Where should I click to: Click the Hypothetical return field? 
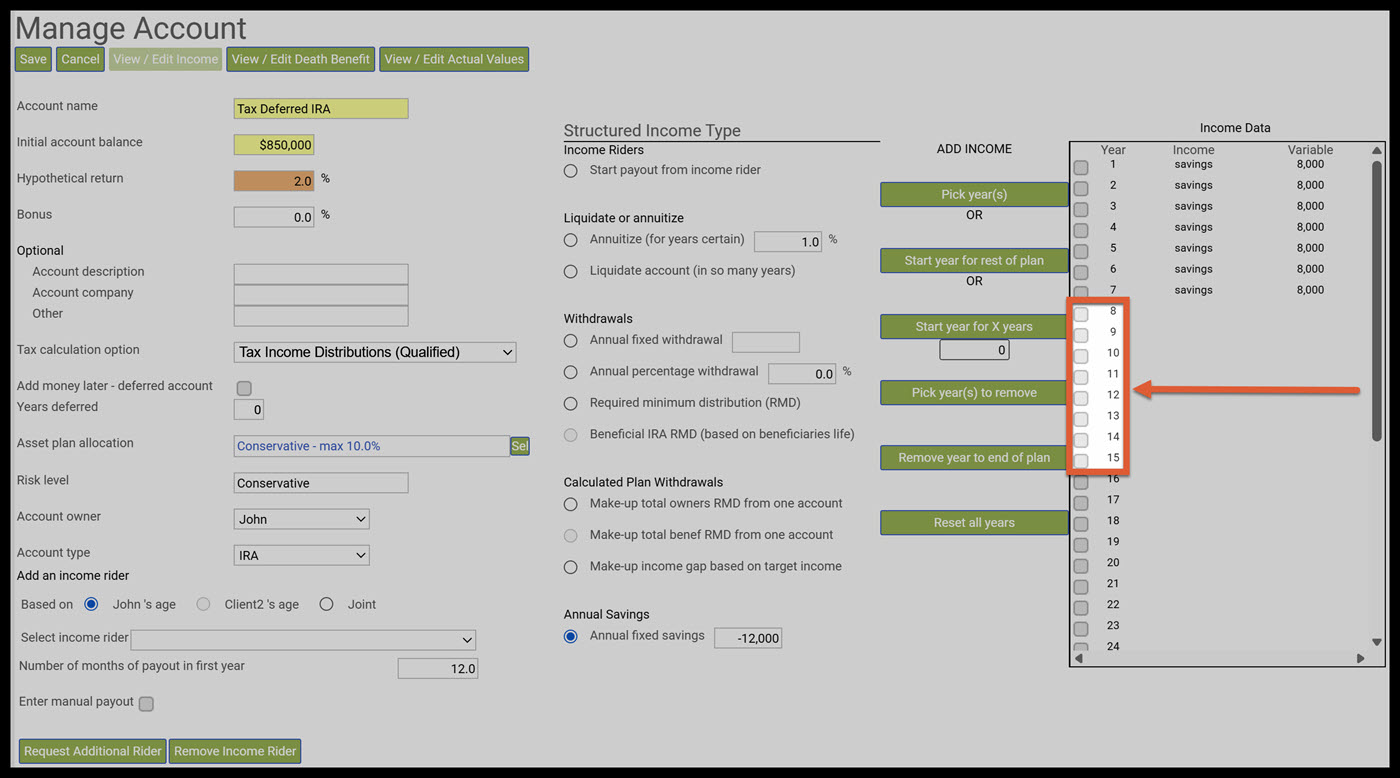(274, 181)
